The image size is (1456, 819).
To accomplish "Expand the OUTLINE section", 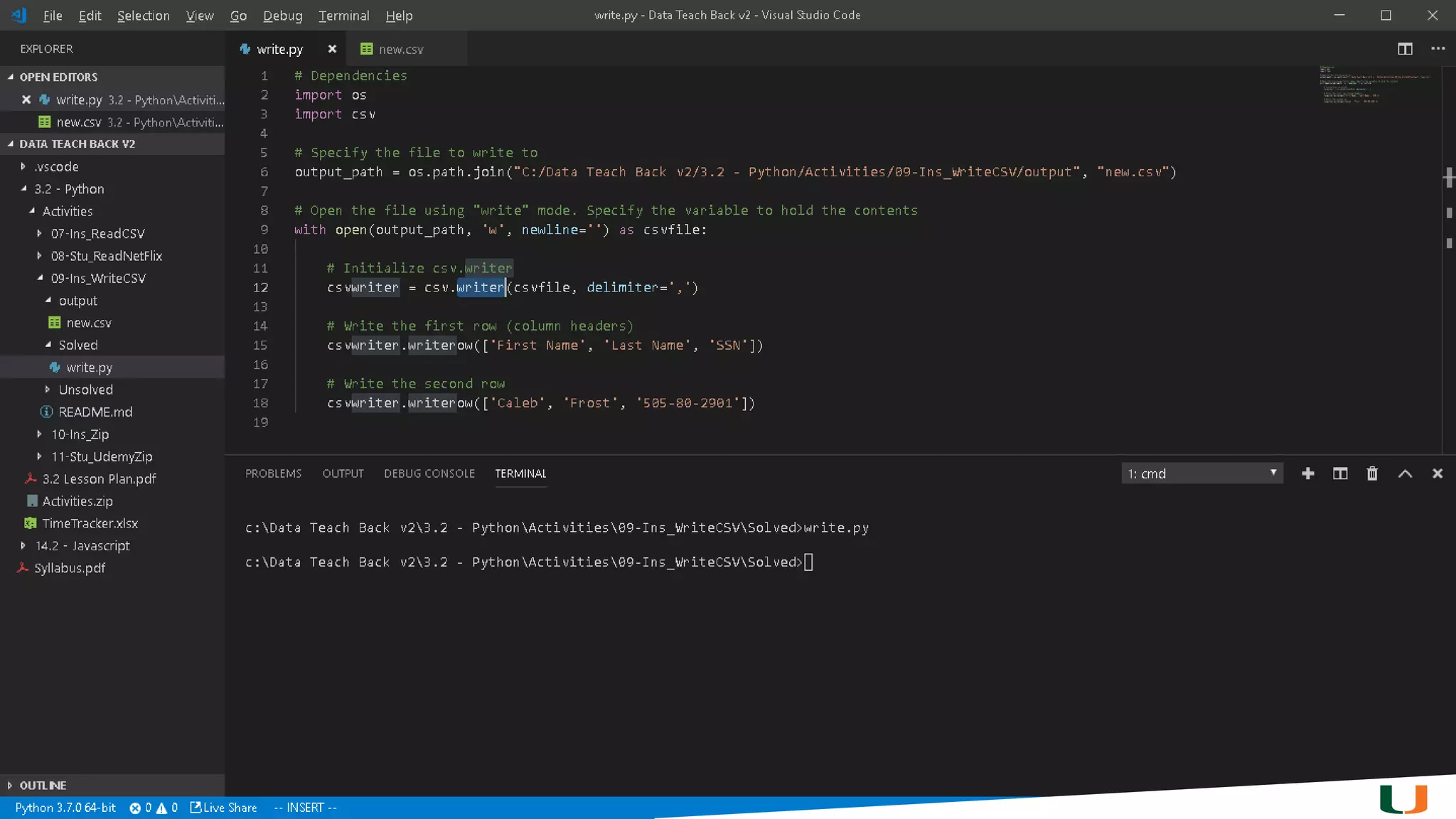I will pyautogui.click(x=43, y=785).
